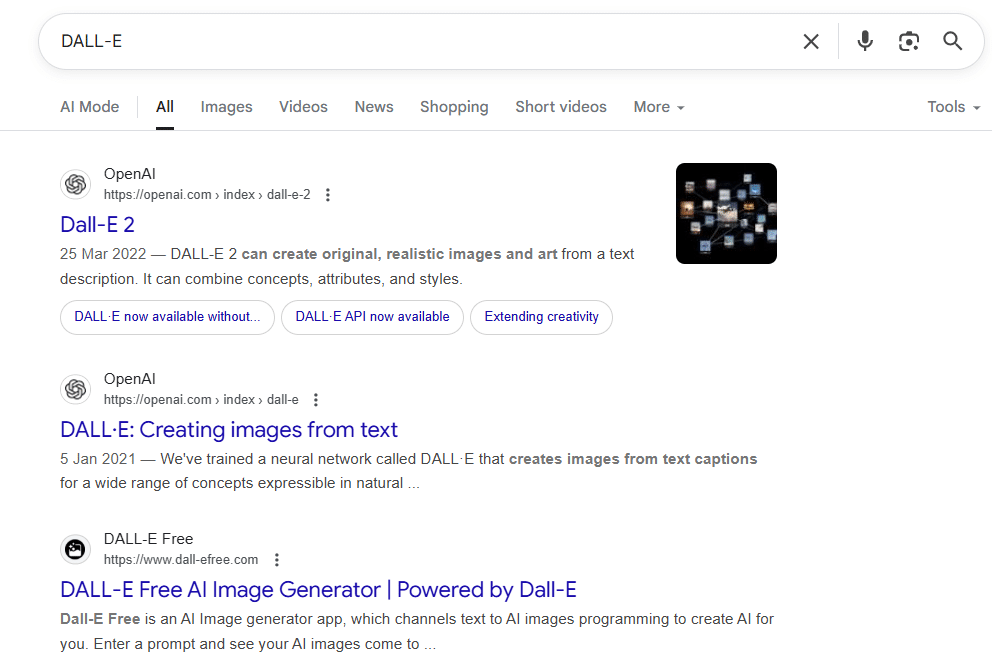Screen dimensions: 992x662
Task: Expand the More dropdown menu
Action: (x=659, y=107)
